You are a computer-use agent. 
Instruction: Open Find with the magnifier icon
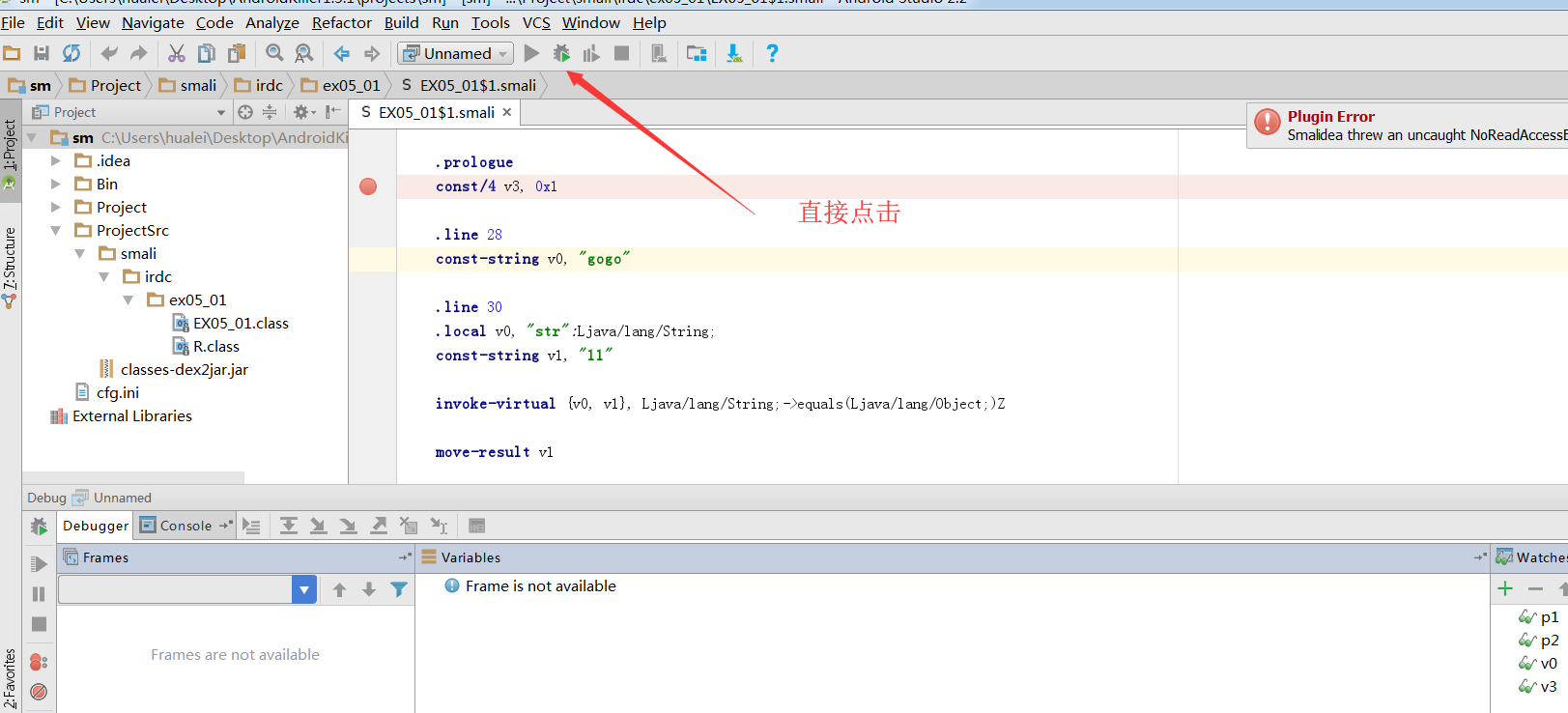pos(274,53)
